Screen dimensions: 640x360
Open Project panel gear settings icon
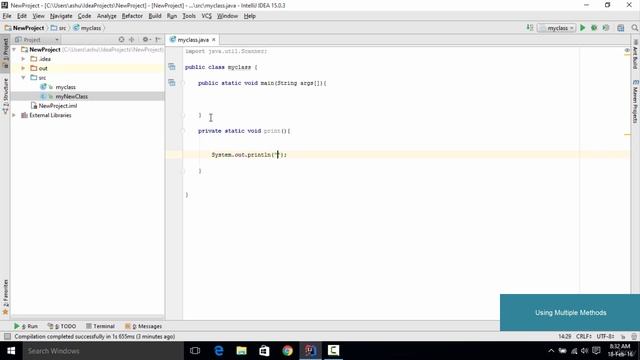(146, 40)
